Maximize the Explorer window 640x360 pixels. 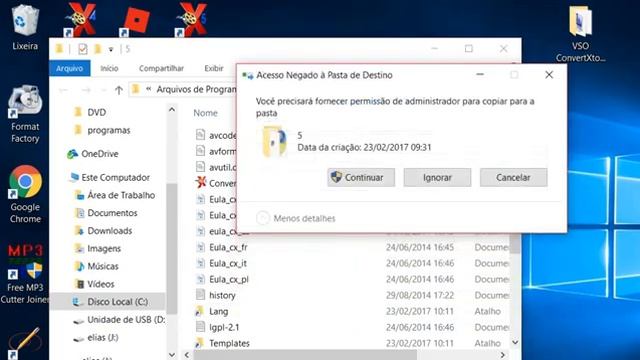pyautogui.click(x=469, y=49)
